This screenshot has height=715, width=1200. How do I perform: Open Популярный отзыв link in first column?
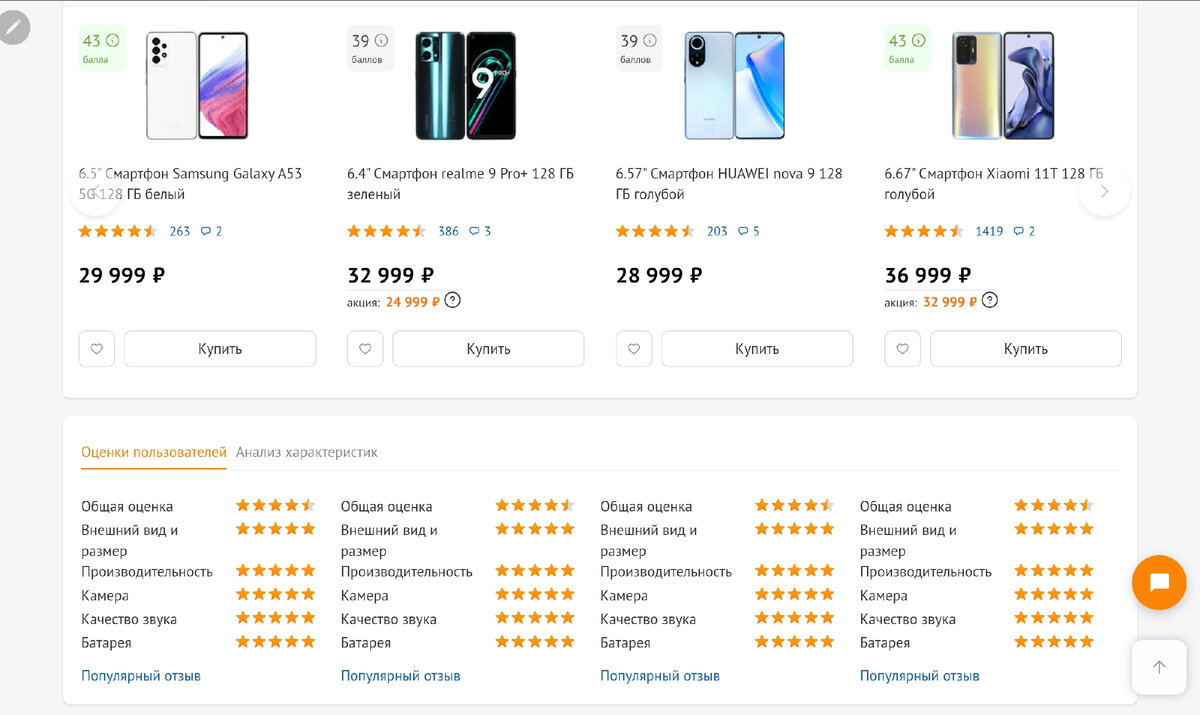[x=141, y=676]
